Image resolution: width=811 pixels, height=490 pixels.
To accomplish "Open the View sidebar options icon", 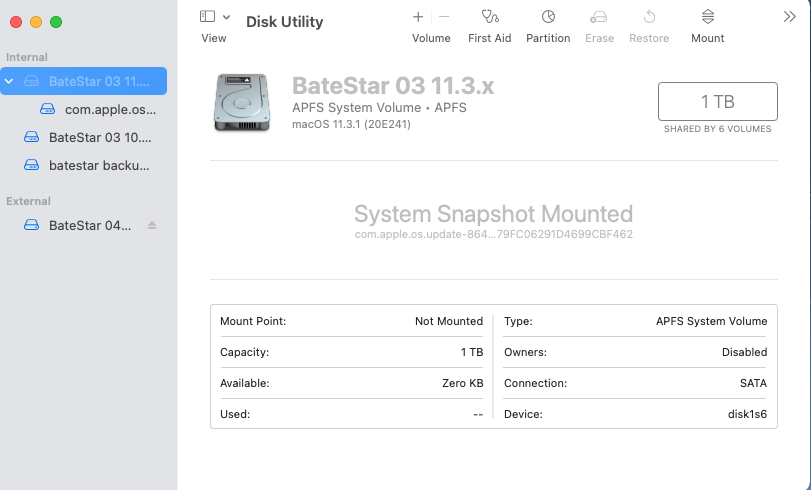I will tap(207, 17).
